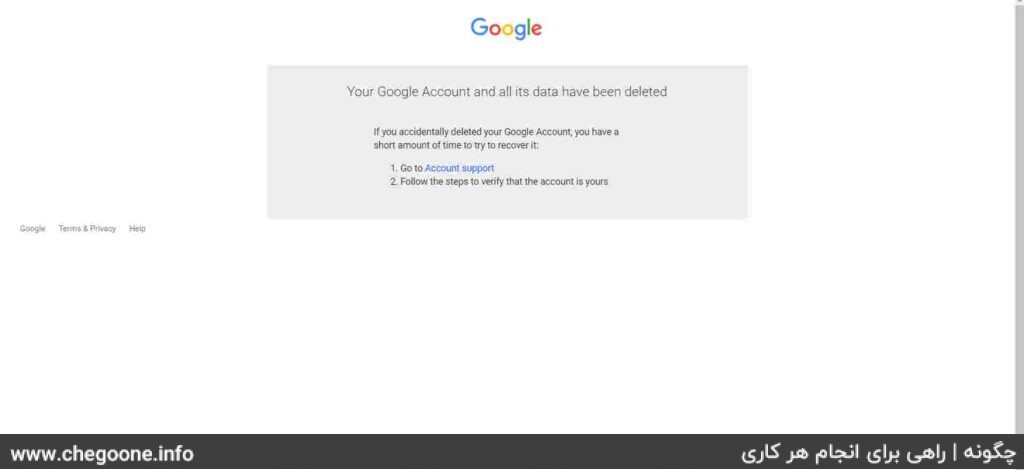The height and width of the screenshot is (470, 1024).
Task: Click the Google footer link
Action: [x=33, y=228]
